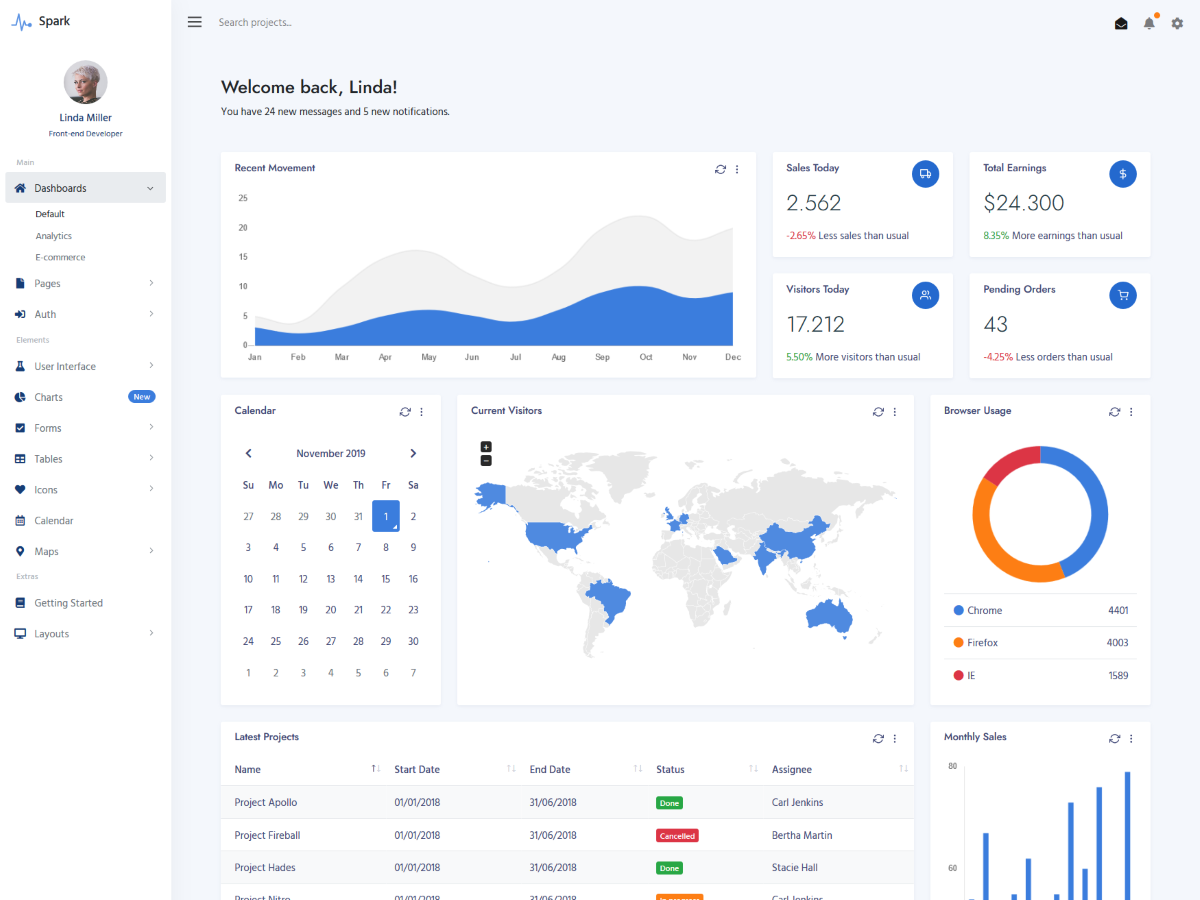Click the hamburger menu icon next to search
Viewport: 1200px width, 900px height.
pos(194,21)
